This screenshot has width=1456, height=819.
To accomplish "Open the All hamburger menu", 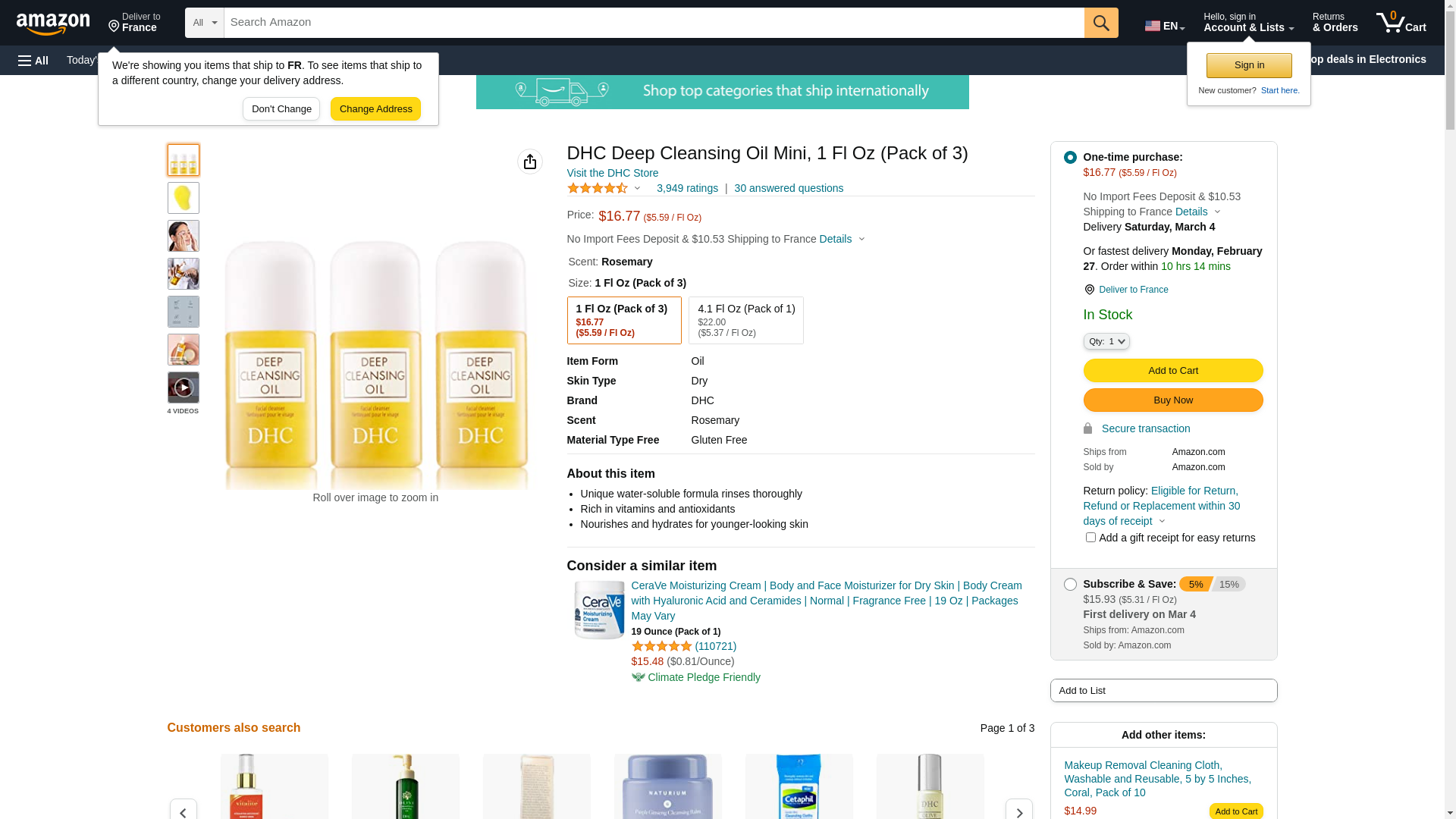I will (x=33, y=60).
